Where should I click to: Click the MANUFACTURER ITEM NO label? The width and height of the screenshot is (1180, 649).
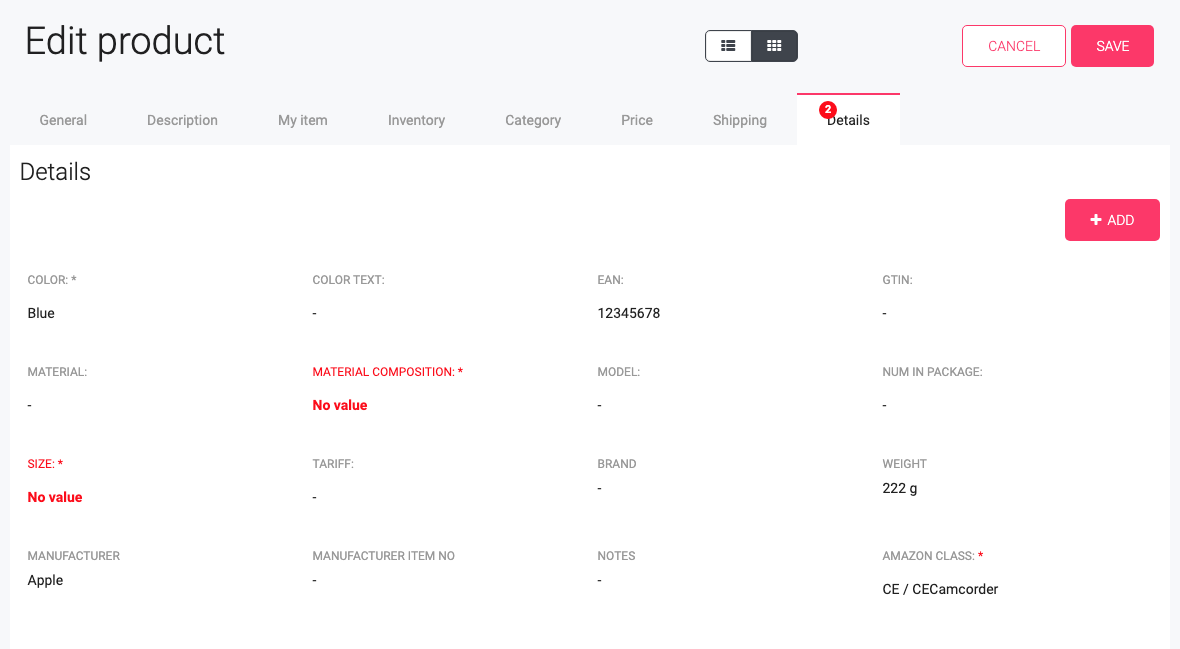click(384, 556)
